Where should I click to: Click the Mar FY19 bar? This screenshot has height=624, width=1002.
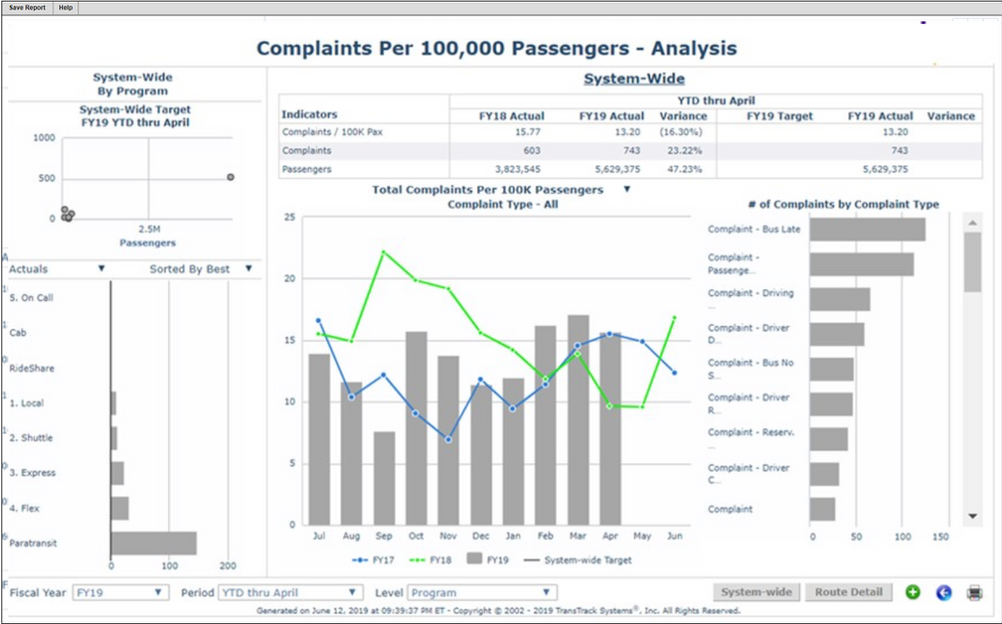[x=578, y=420]
